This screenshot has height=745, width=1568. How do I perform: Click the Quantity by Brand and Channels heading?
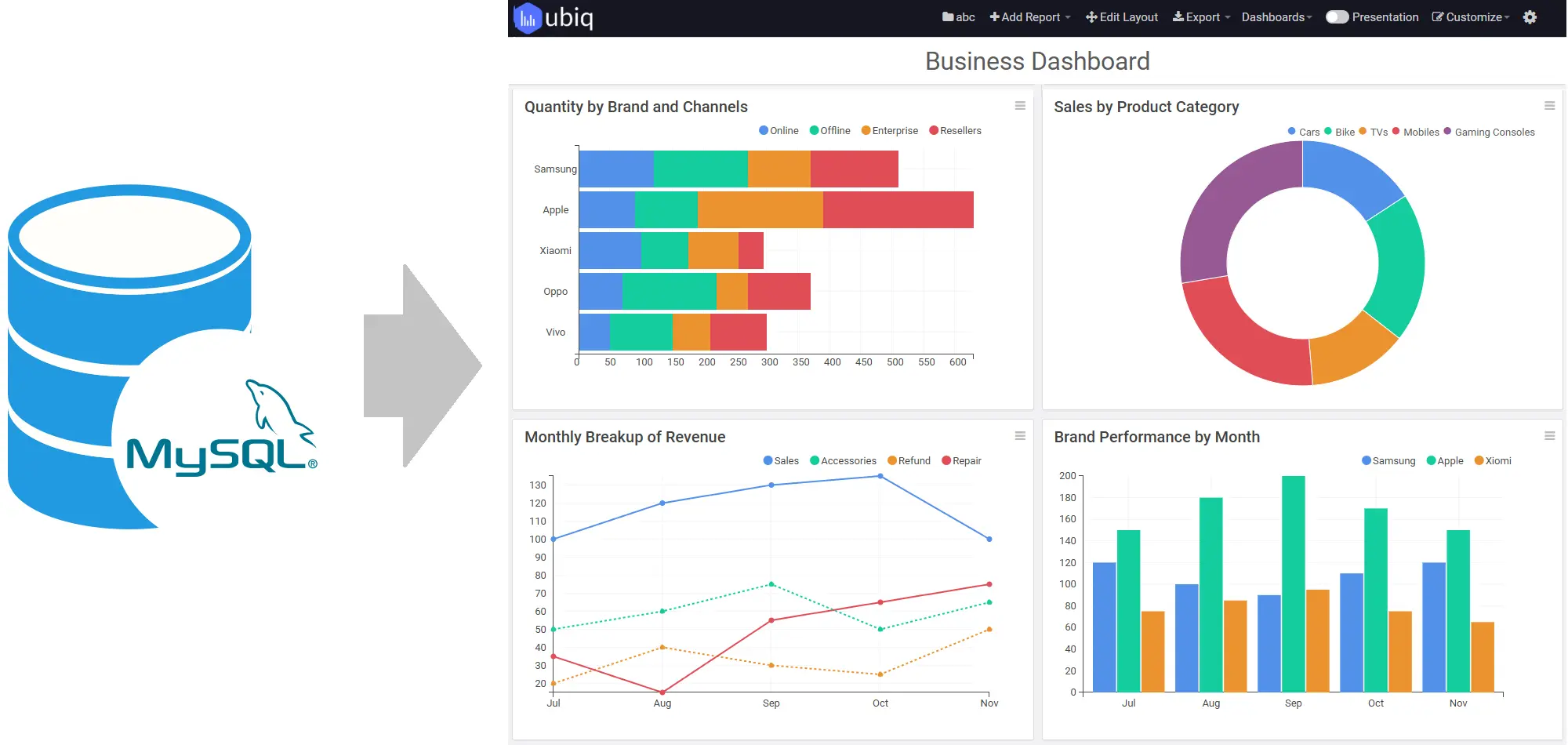[x=636, y=107]
